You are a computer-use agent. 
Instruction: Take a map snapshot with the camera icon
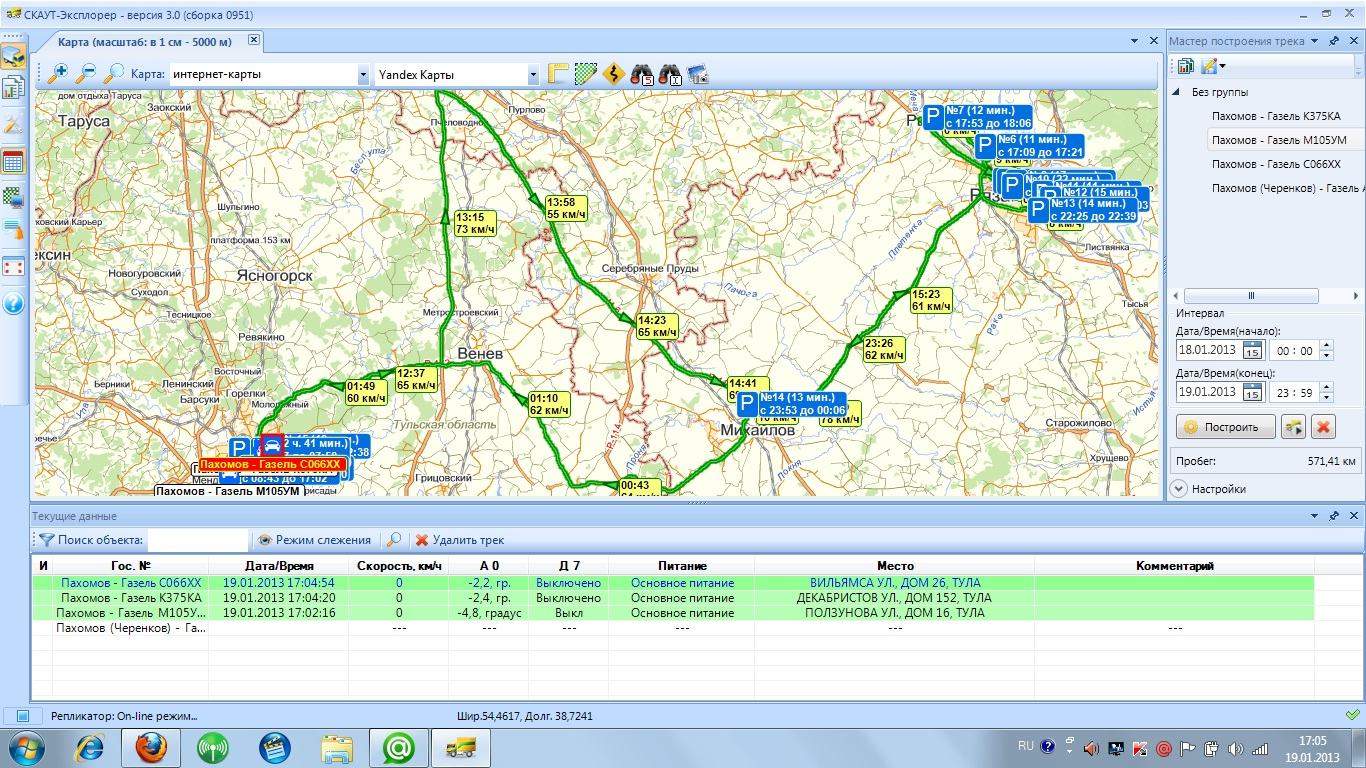[698, 74]
